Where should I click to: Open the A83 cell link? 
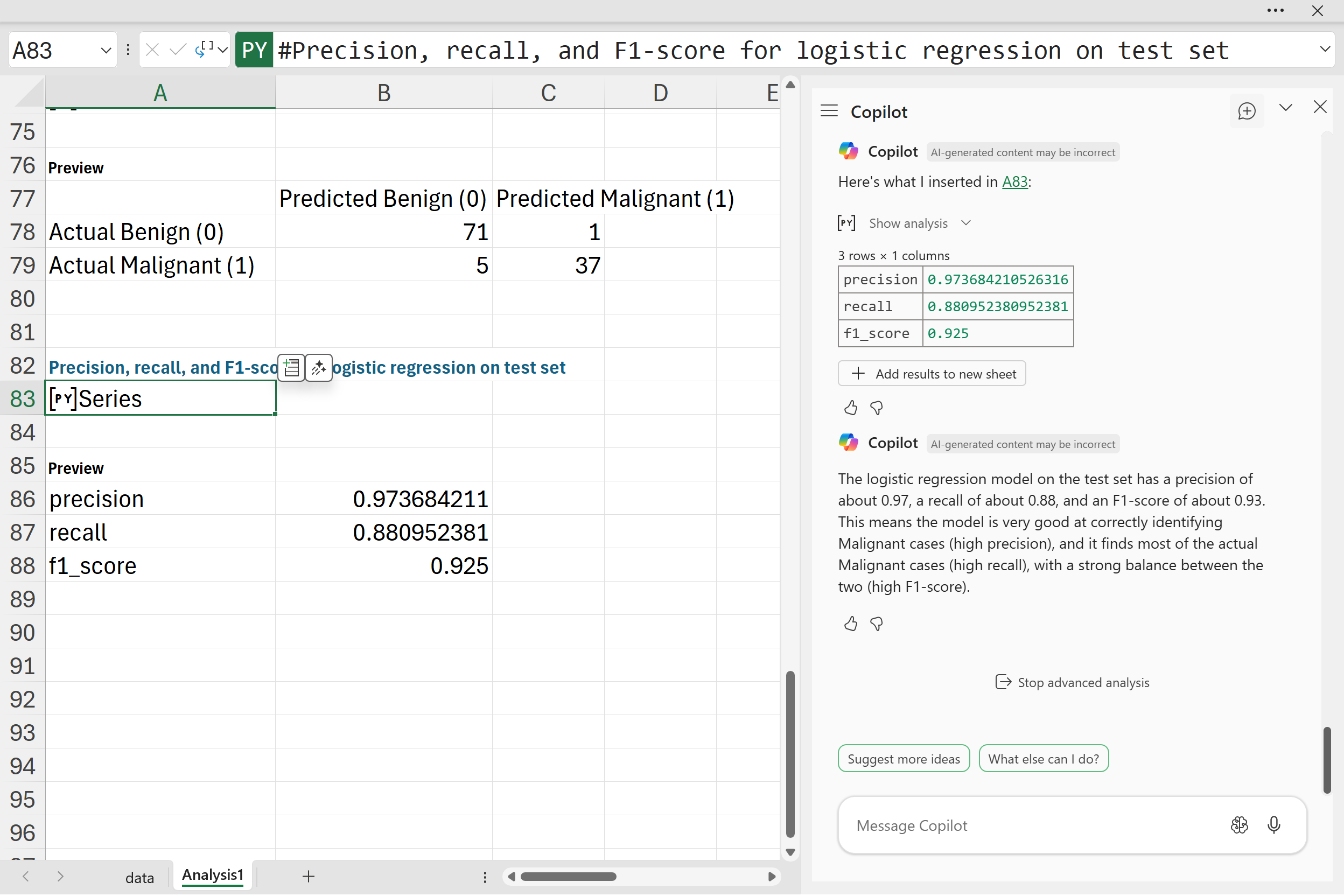pyautogui.click(x=1014, y=181)
